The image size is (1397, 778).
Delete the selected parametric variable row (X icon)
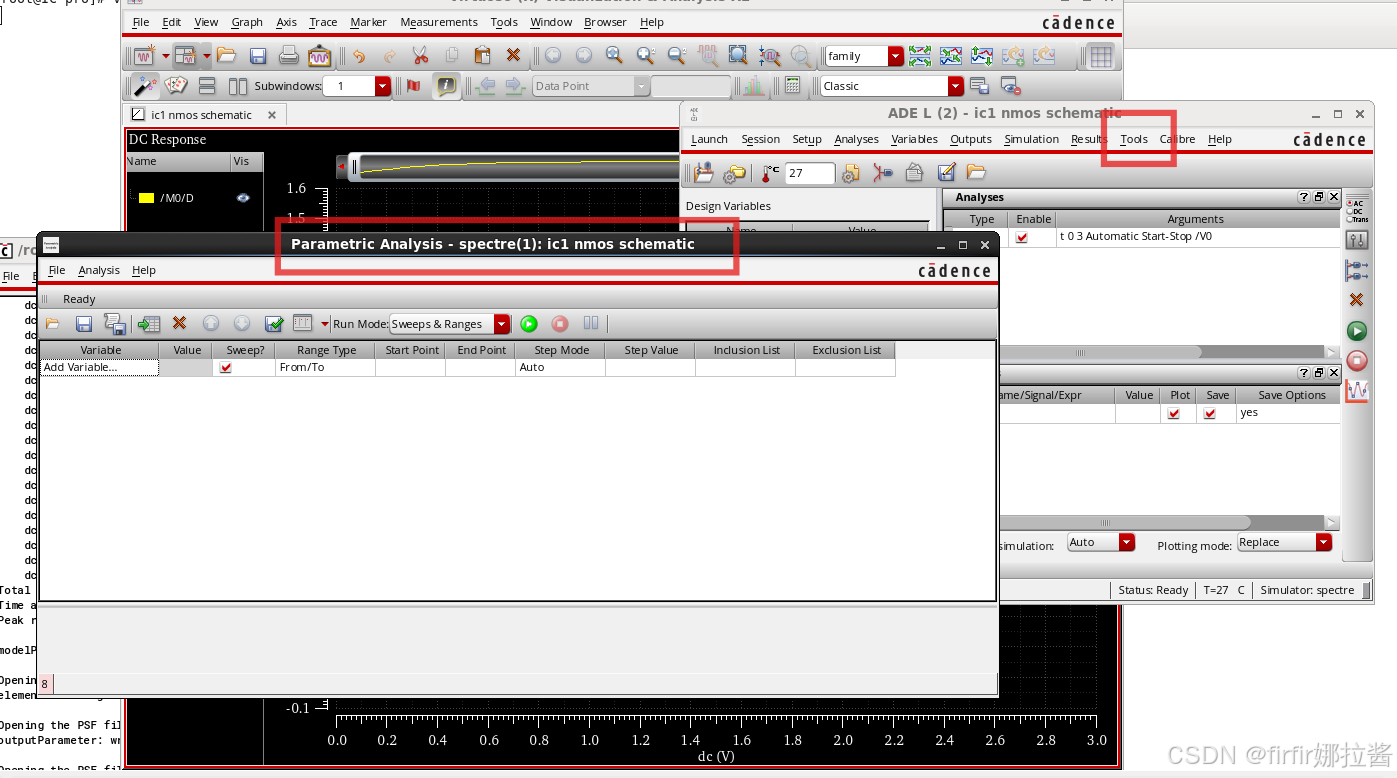coord(179,323)
